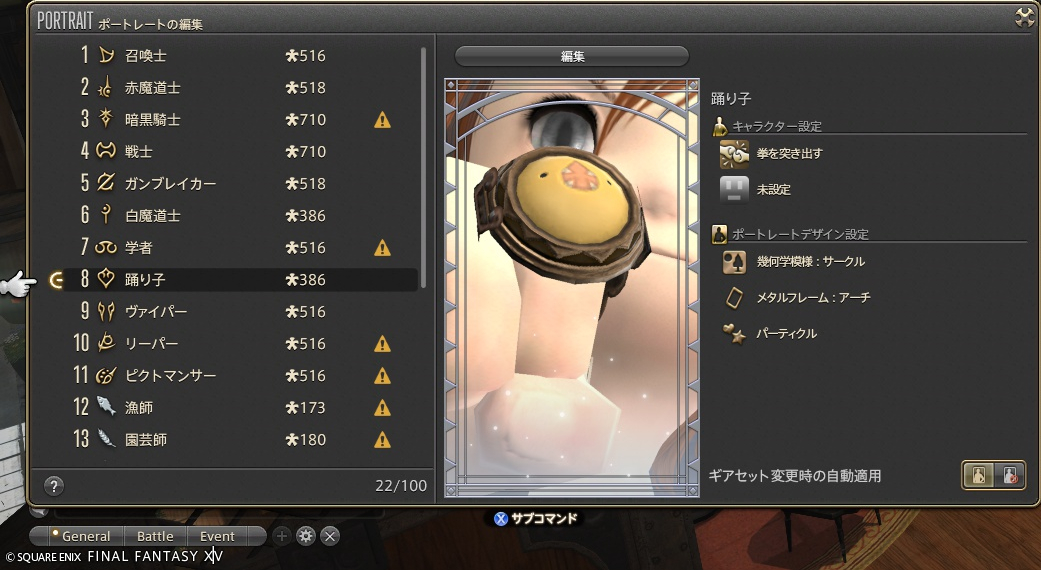This screenshot has width=1041, height=570.
Task: Click the メタルフレーム：アーチ frame icon
Action: pyautogui.click(x=734, y=298)
